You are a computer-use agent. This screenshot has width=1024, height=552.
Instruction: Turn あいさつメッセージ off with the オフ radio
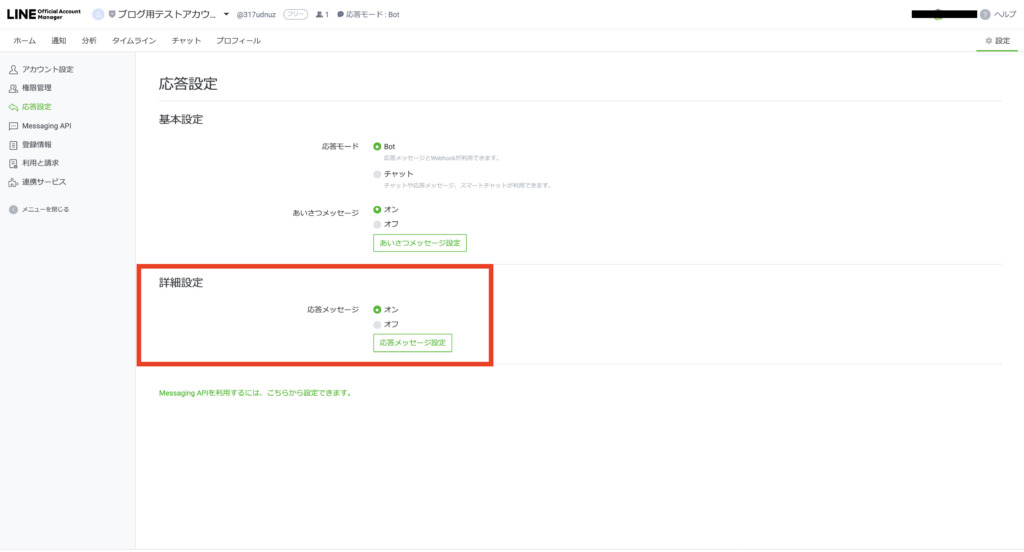coord(377,224)
